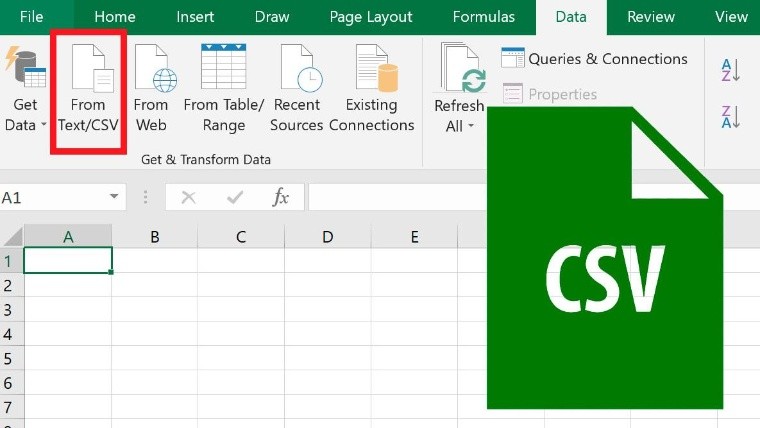Select column C header
This screenshot has height=428, width=760.
pyautogui.click(x=241, y=237)
